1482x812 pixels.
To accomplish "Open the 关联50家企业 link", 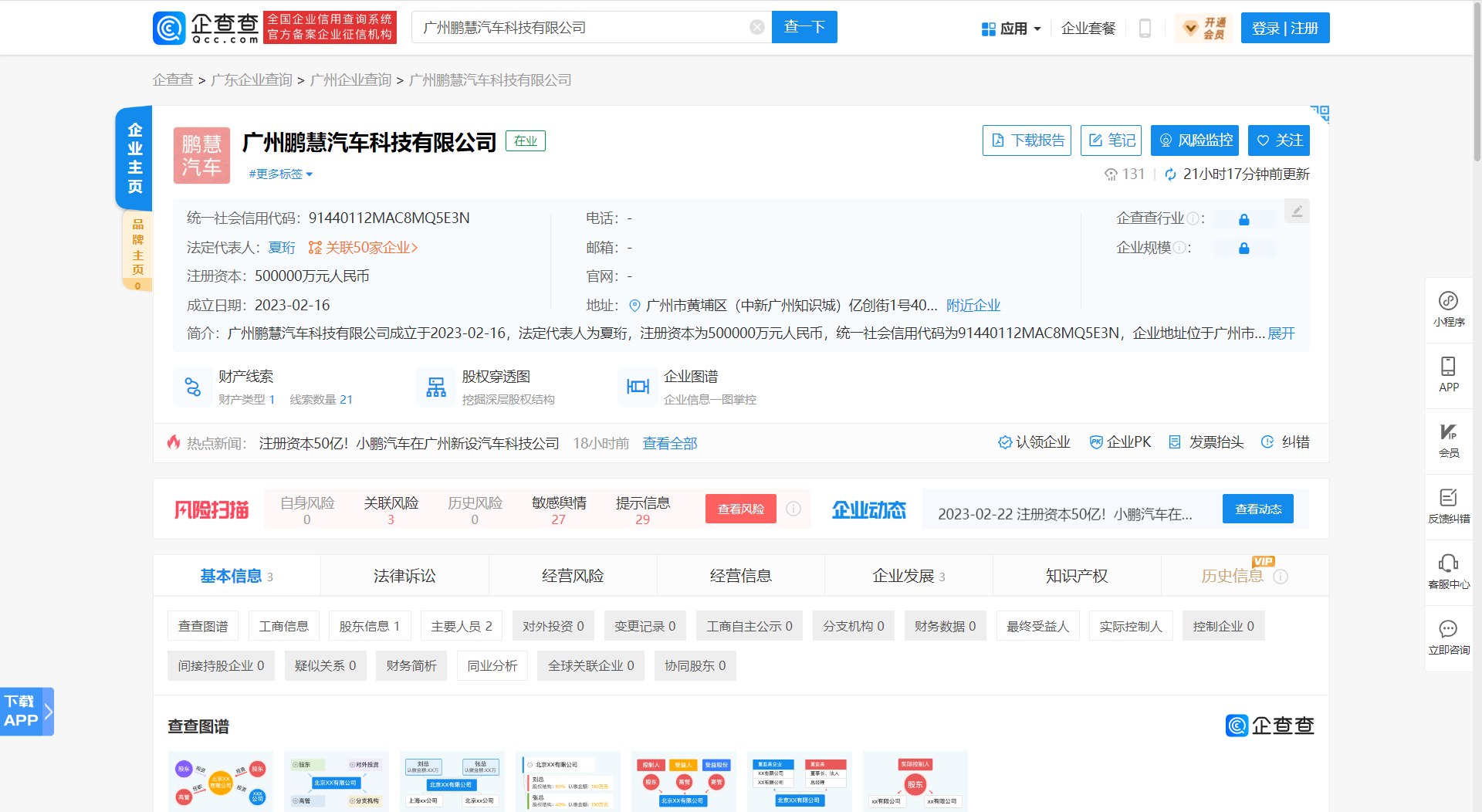I will point(363,248).
